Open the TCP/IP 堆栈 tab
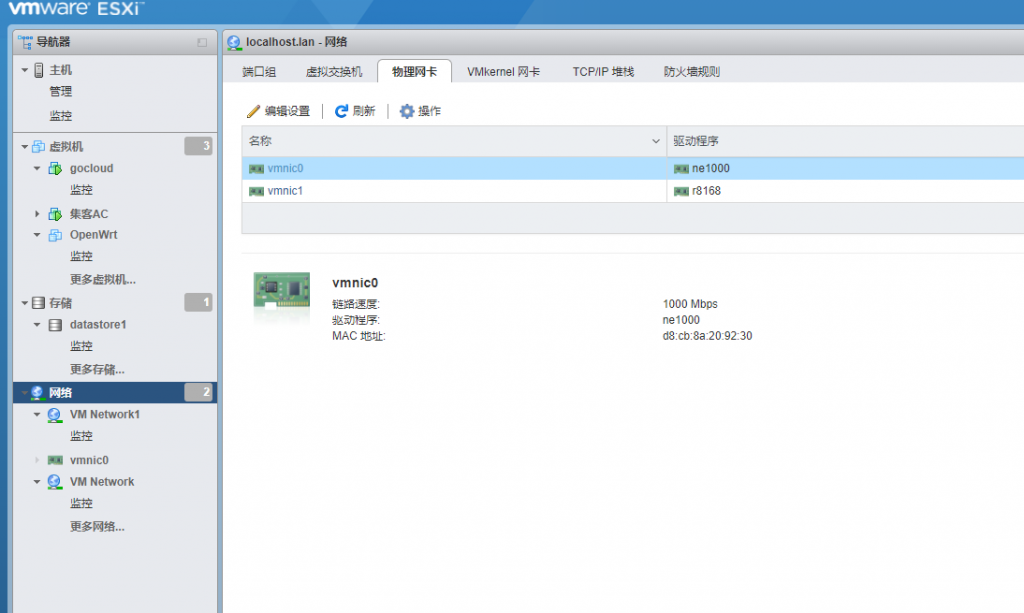Viewport: 1024px width, 613px height. [x=603, y=72]
